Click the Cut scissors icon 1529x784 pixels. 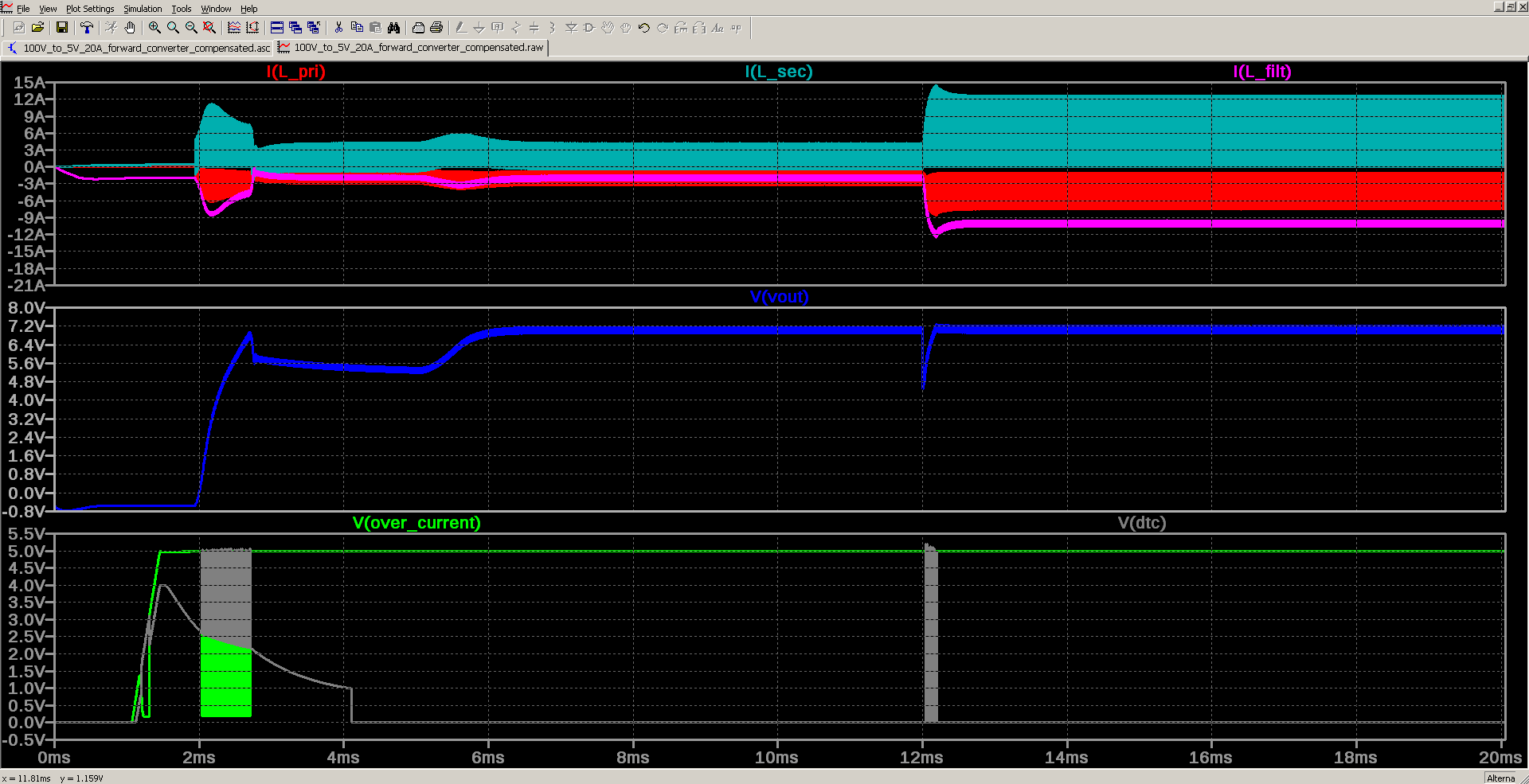(338, 28)
